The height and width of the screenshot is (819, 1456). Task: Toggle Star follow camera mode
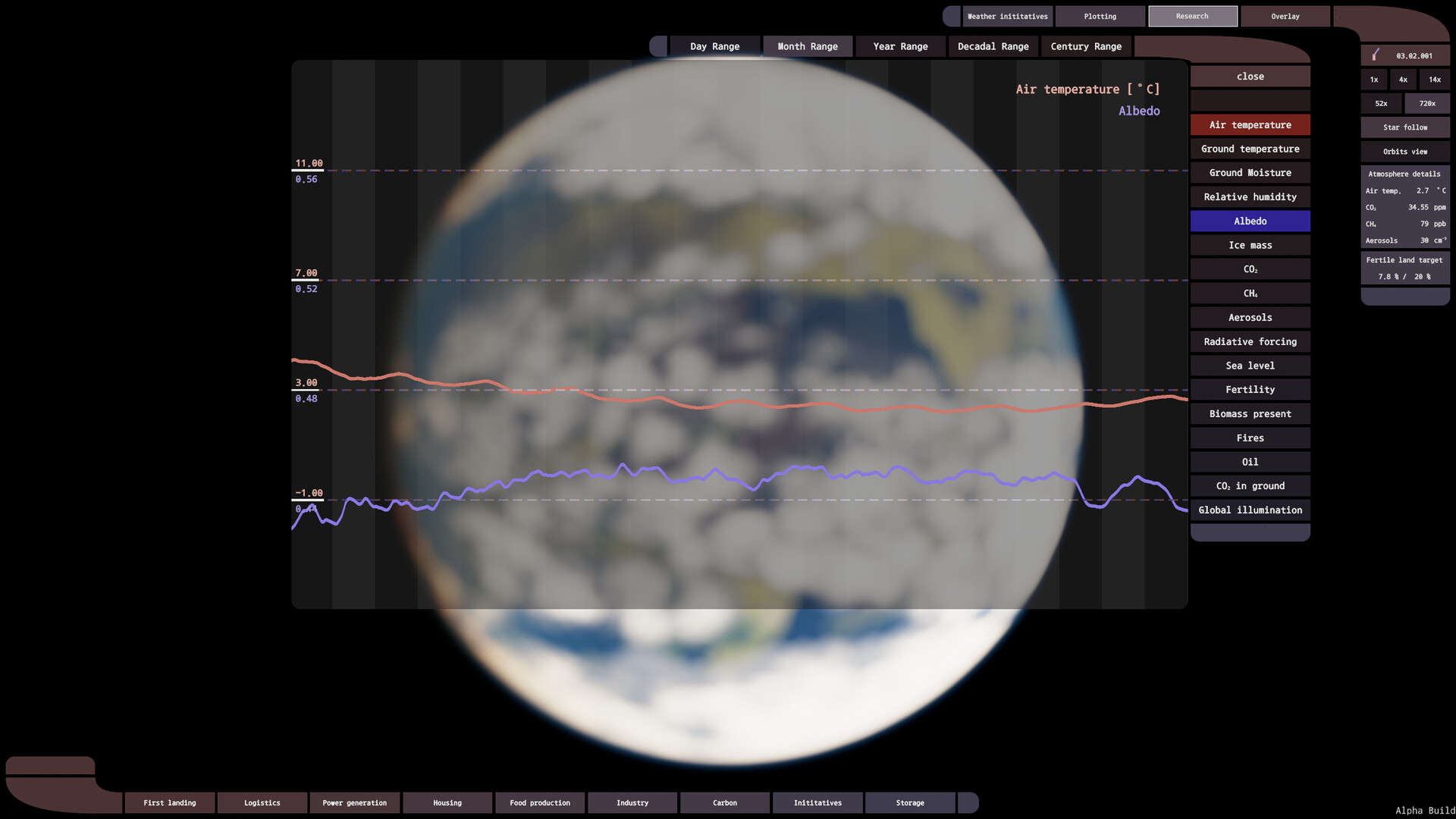1405,127
